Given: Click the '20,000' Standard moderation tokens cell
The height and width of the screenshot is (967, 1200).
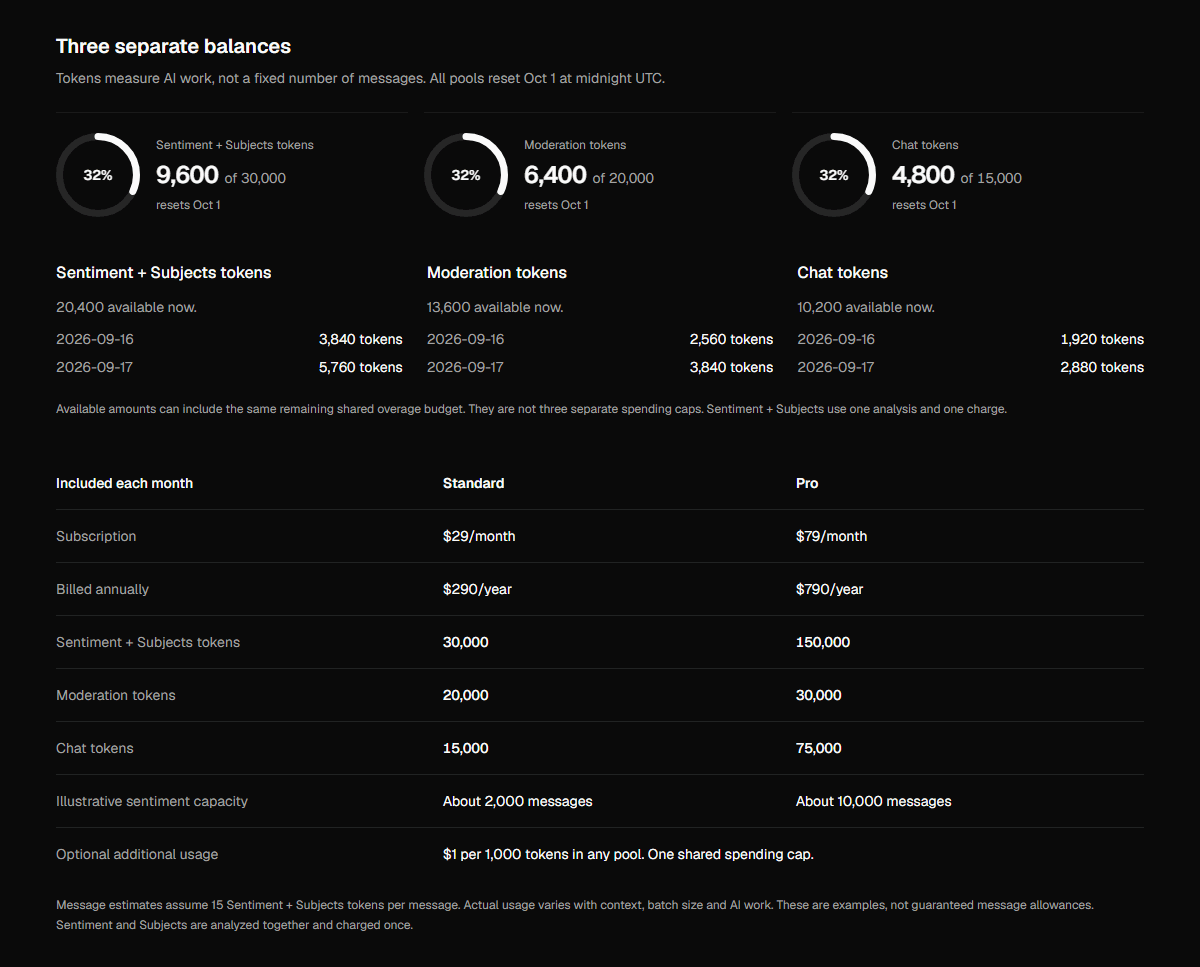Looking at the screenshot, I should (x=466, y=695).
